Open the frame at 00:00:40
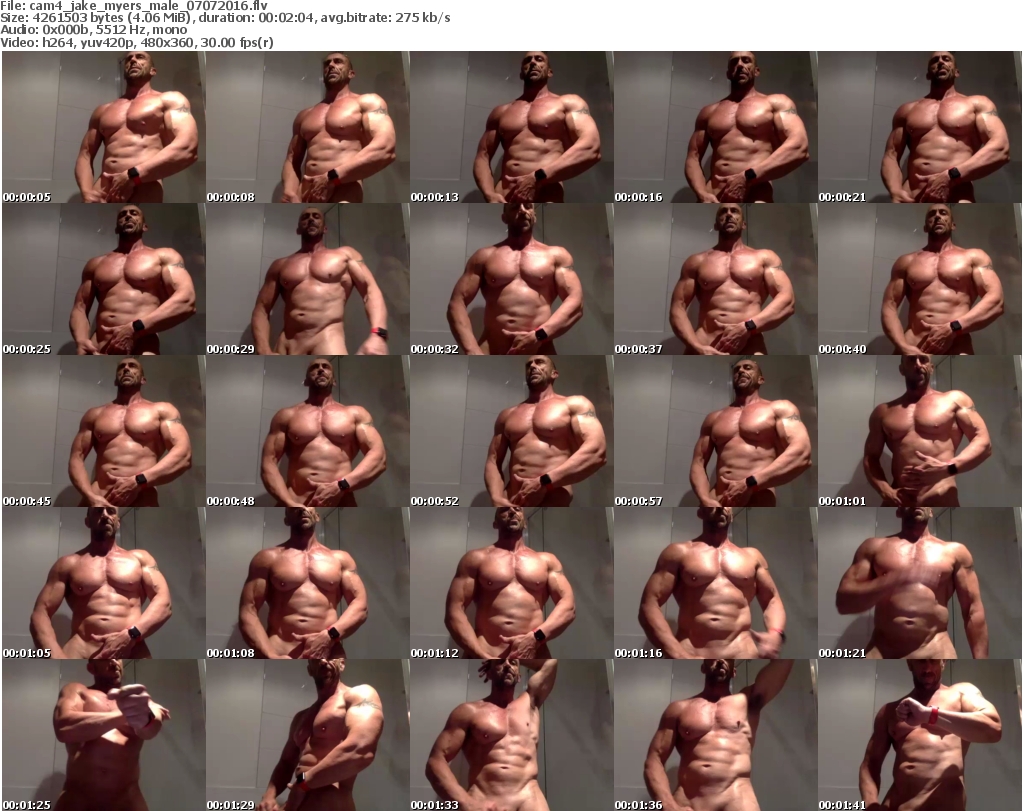The image size is (1024, 811). [x=920, y=279]
